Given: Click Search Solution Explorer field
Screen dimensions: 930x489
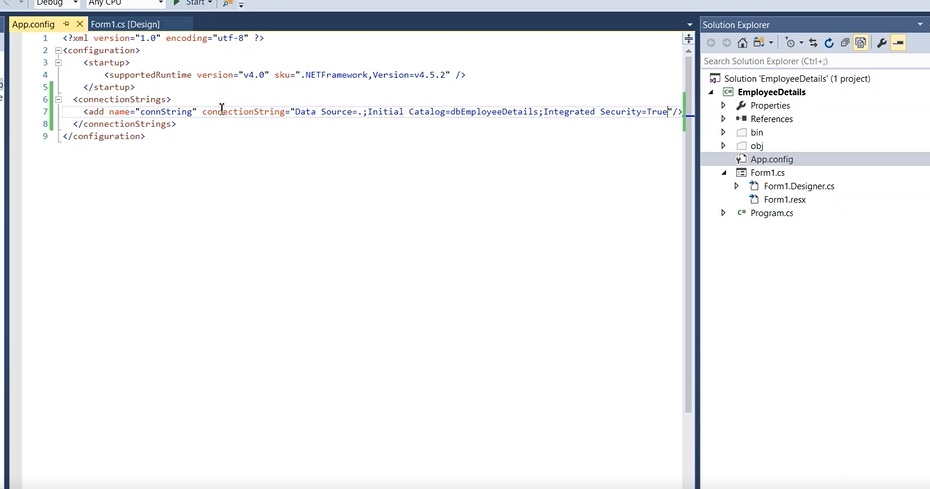Looking at the screenshot, I should (815, 61).
